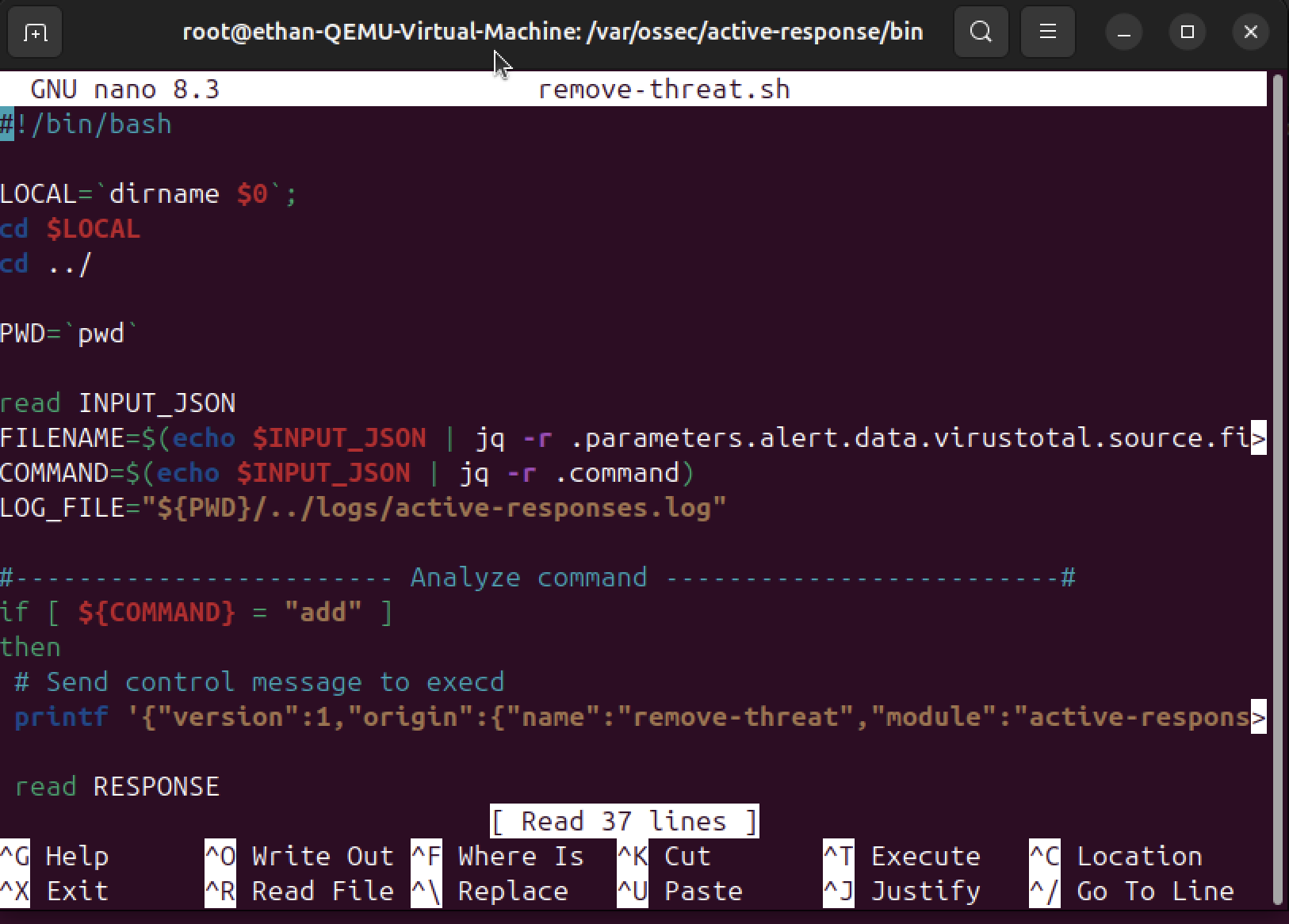Image resolution: width=1289 pixels, height=924 pixels.
Task: Click the search magnifier icon in title bar
Action: [981, 32]
